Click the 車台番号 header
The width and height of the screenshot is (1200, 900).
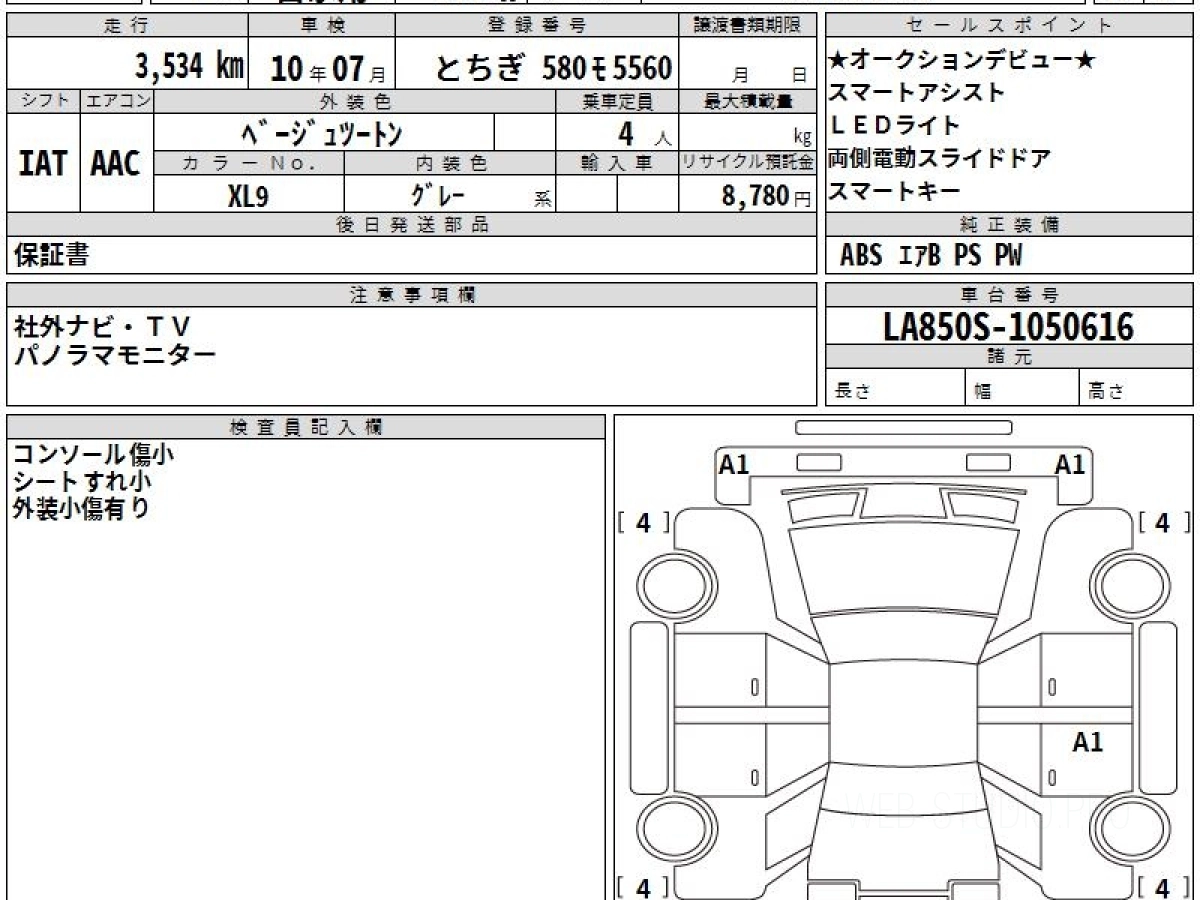1009,295
